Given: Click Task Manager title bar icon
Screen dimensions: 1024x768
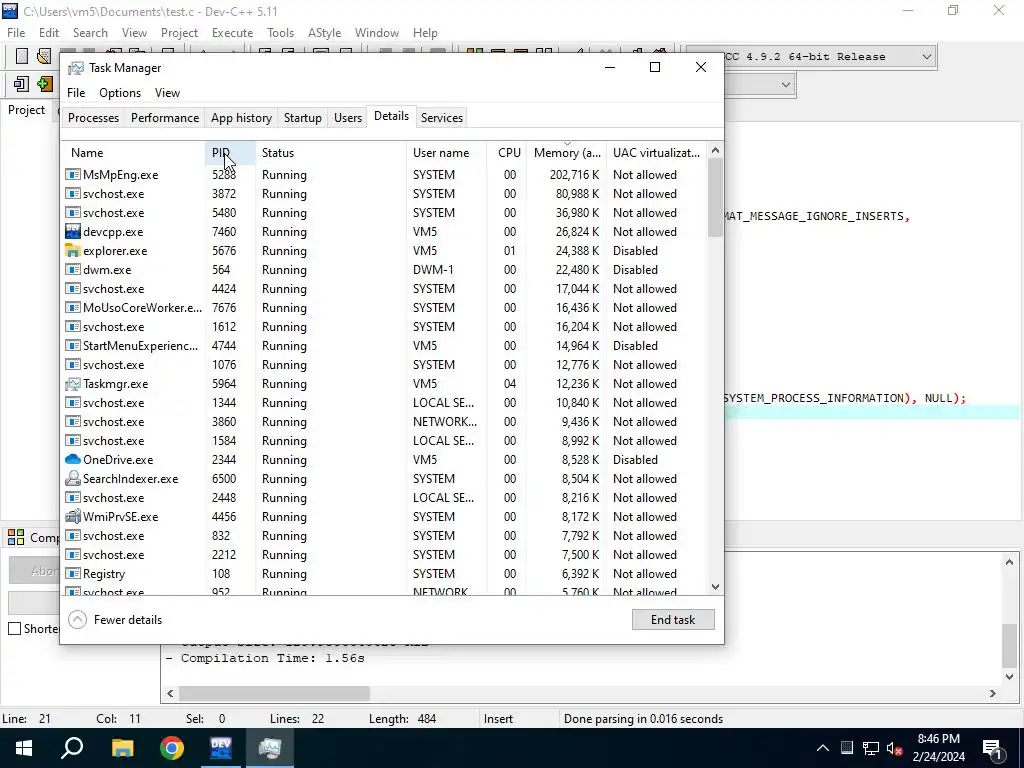Looking at the screenshot, I should (76, 68).
